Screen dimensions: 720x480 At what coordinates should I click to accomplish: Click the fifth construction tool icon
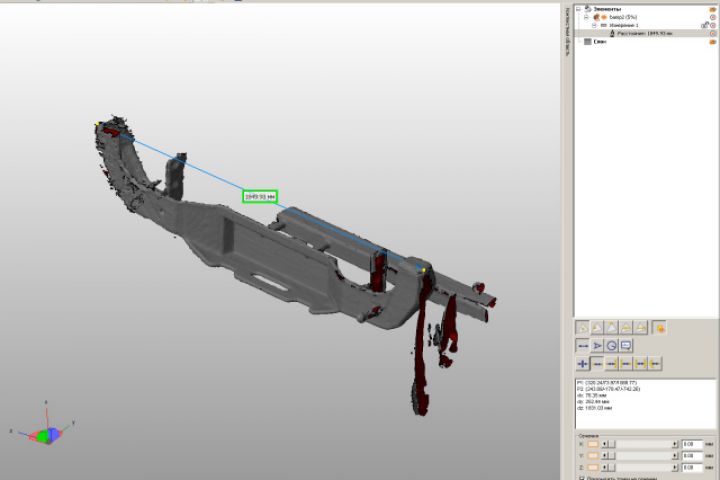(640, 328)
